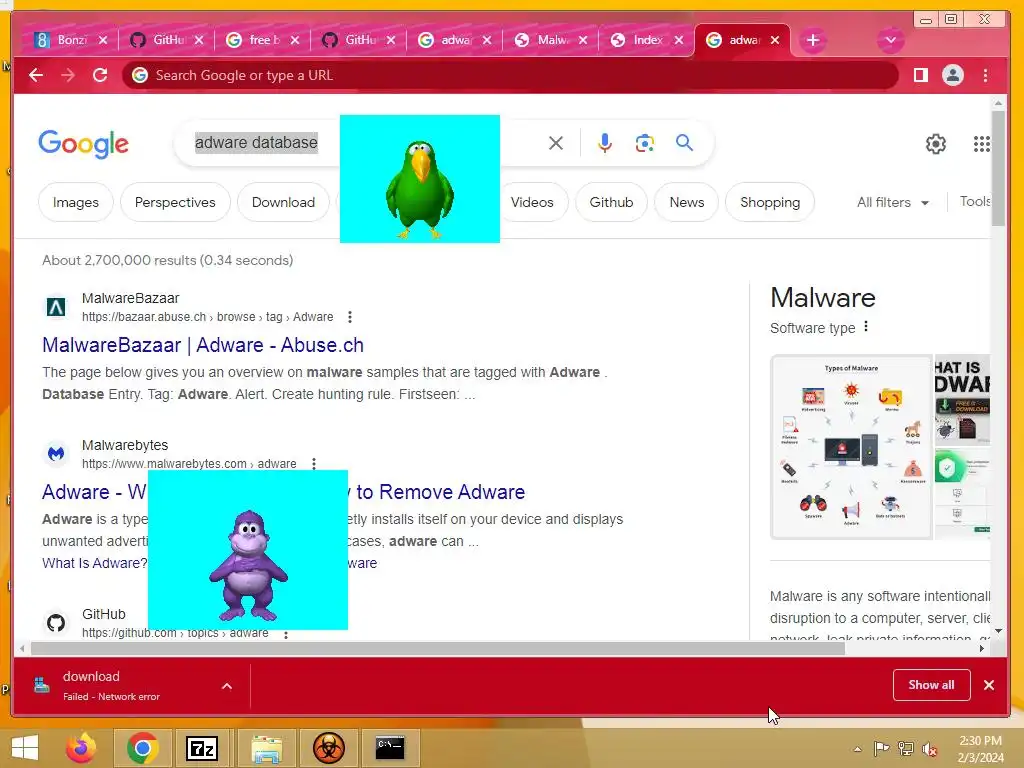Open the side panel icon
This screenshot has width=1024, height=768.
[921, 75]
